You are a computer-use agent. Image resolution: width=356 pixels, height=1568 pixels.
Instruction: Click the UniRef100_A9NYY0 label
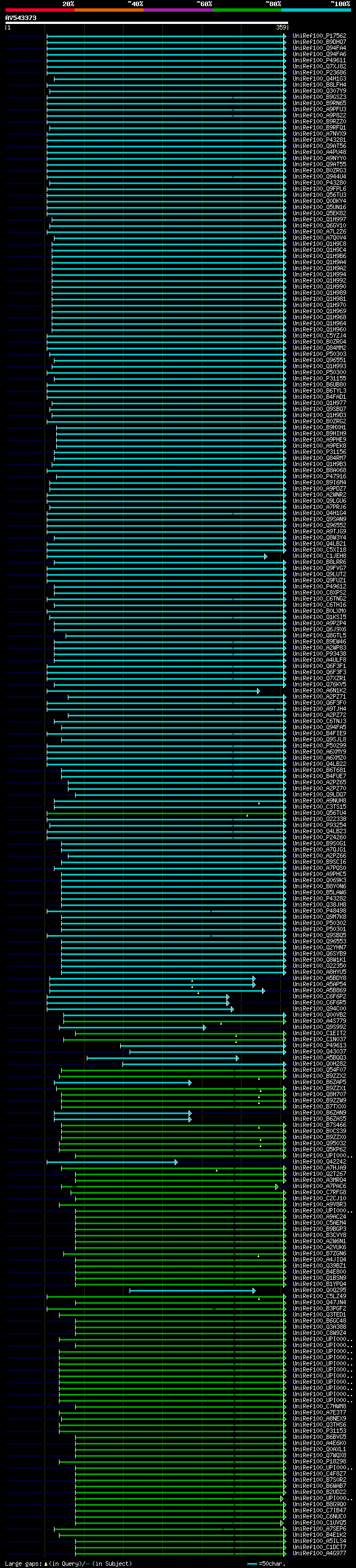coord(319,159)
